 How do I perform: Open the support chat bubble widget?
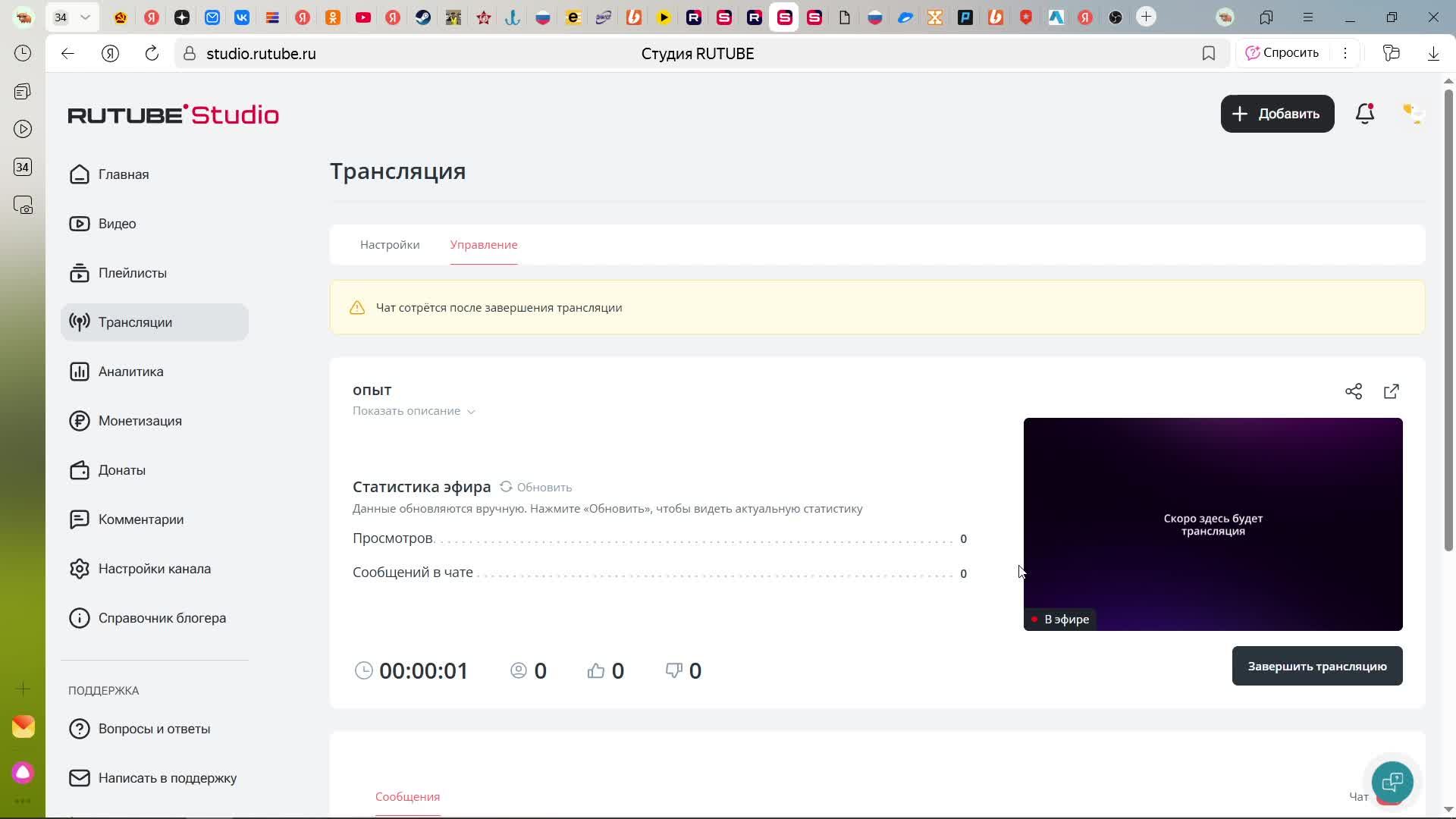[1392, 781]
